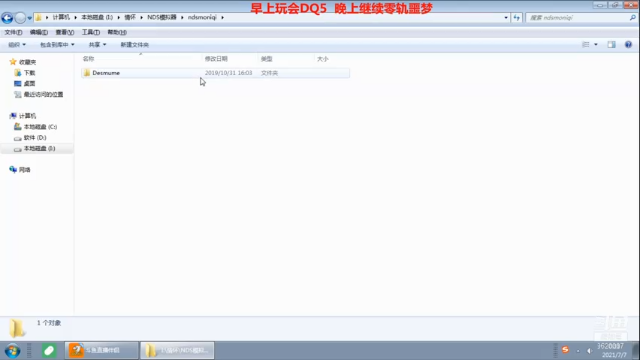Go back with the Back arrow button

pyautogui.click(x=7, y=18)
